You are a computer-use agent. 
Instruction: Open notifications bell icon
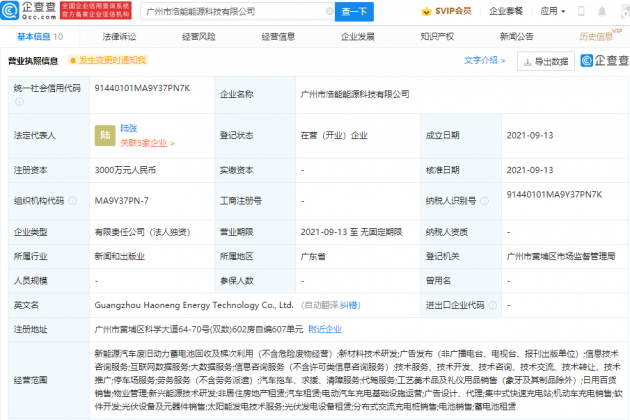click(x=601, y=11)
